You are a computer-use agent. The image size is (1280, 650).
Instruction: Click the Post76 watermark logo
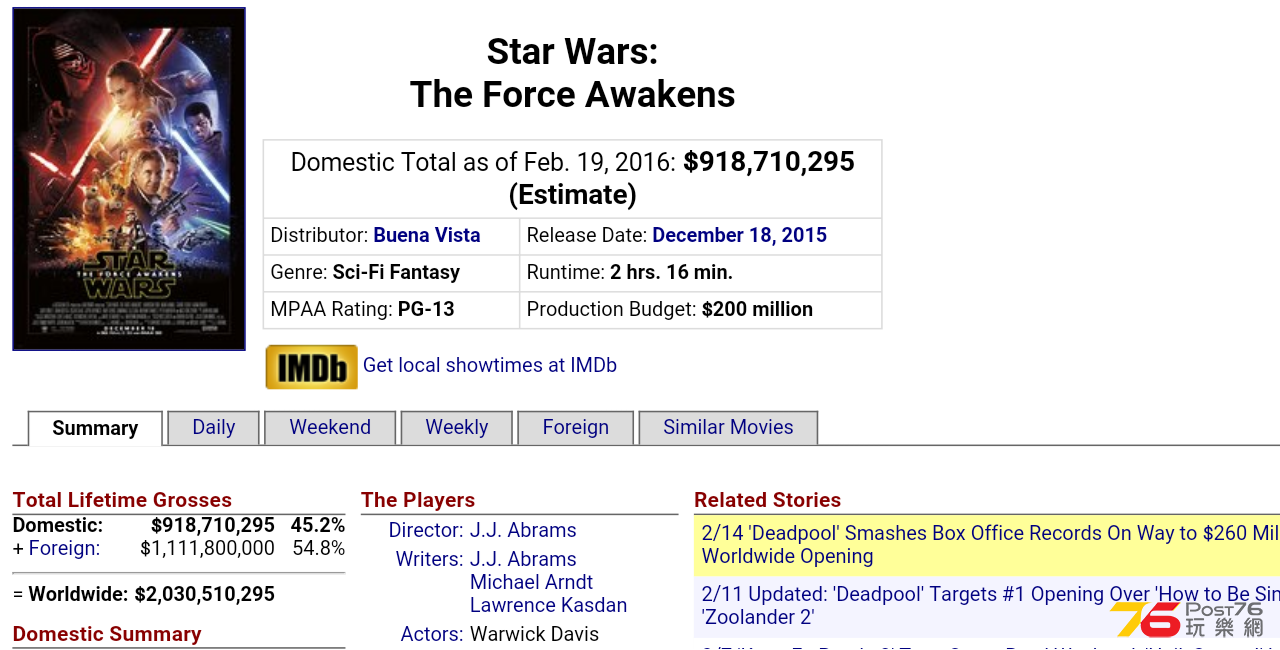coord(1189,619)
